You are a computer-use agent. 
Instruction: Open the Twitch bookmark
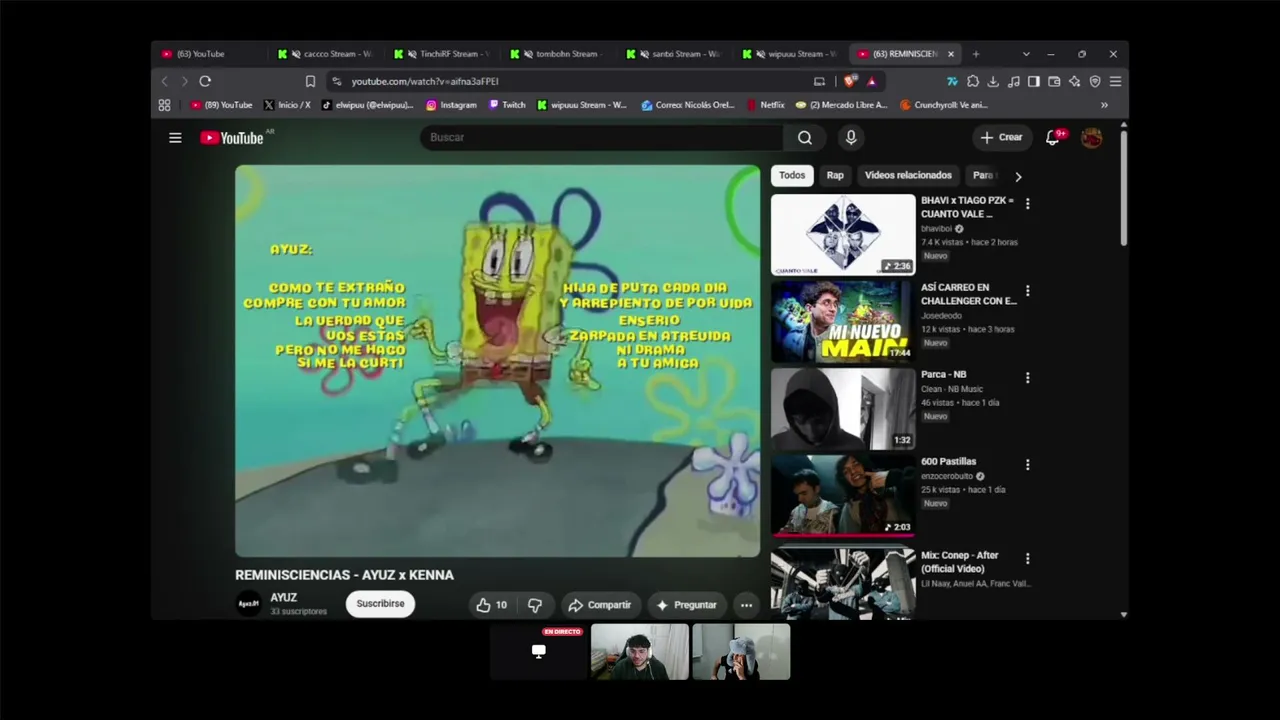pos(507,105)
